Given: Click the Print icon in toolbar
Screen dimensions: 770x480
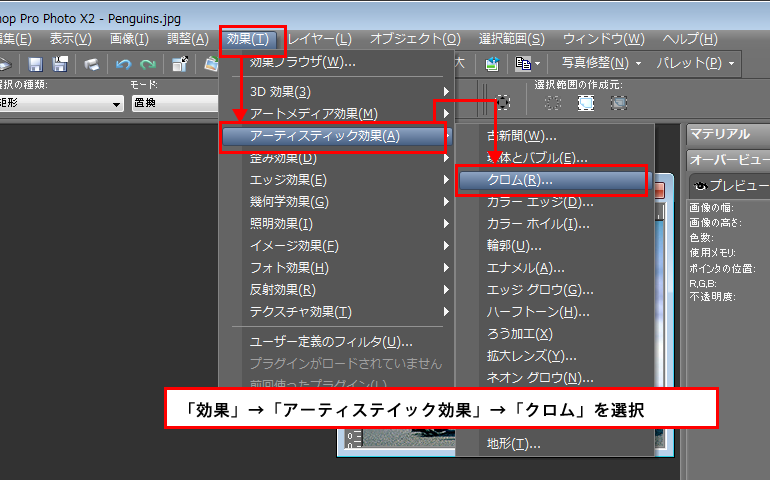Looking at the screenshot, I should point(91,64).
